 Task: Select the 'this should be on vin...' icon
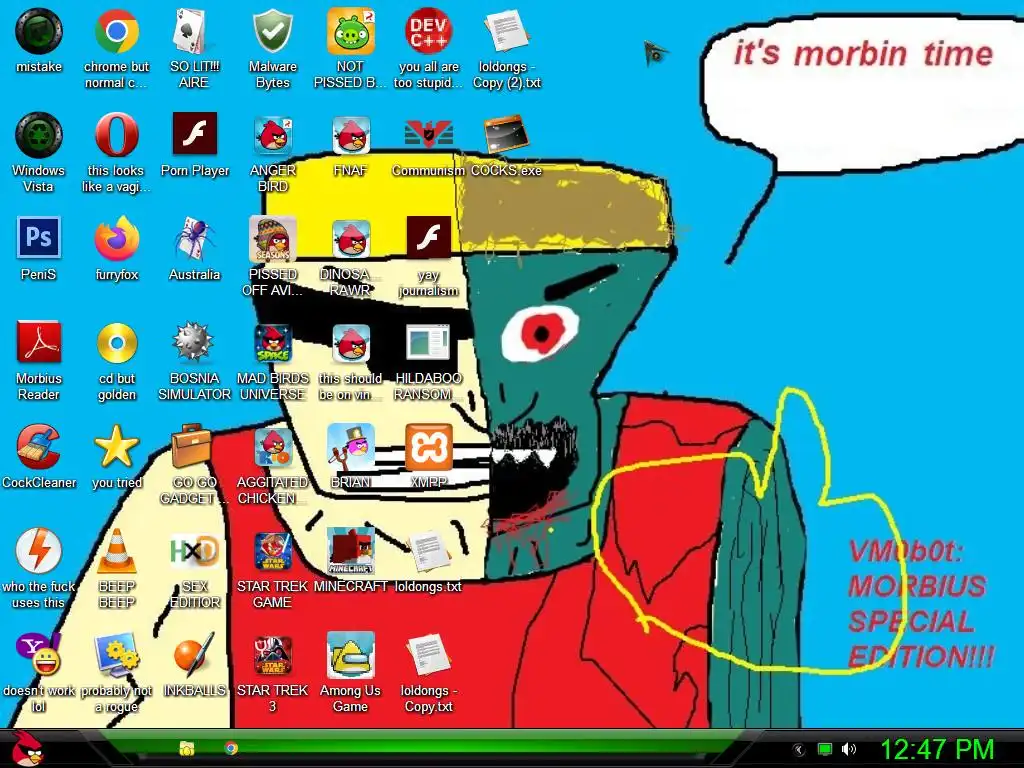click(351, 344)
